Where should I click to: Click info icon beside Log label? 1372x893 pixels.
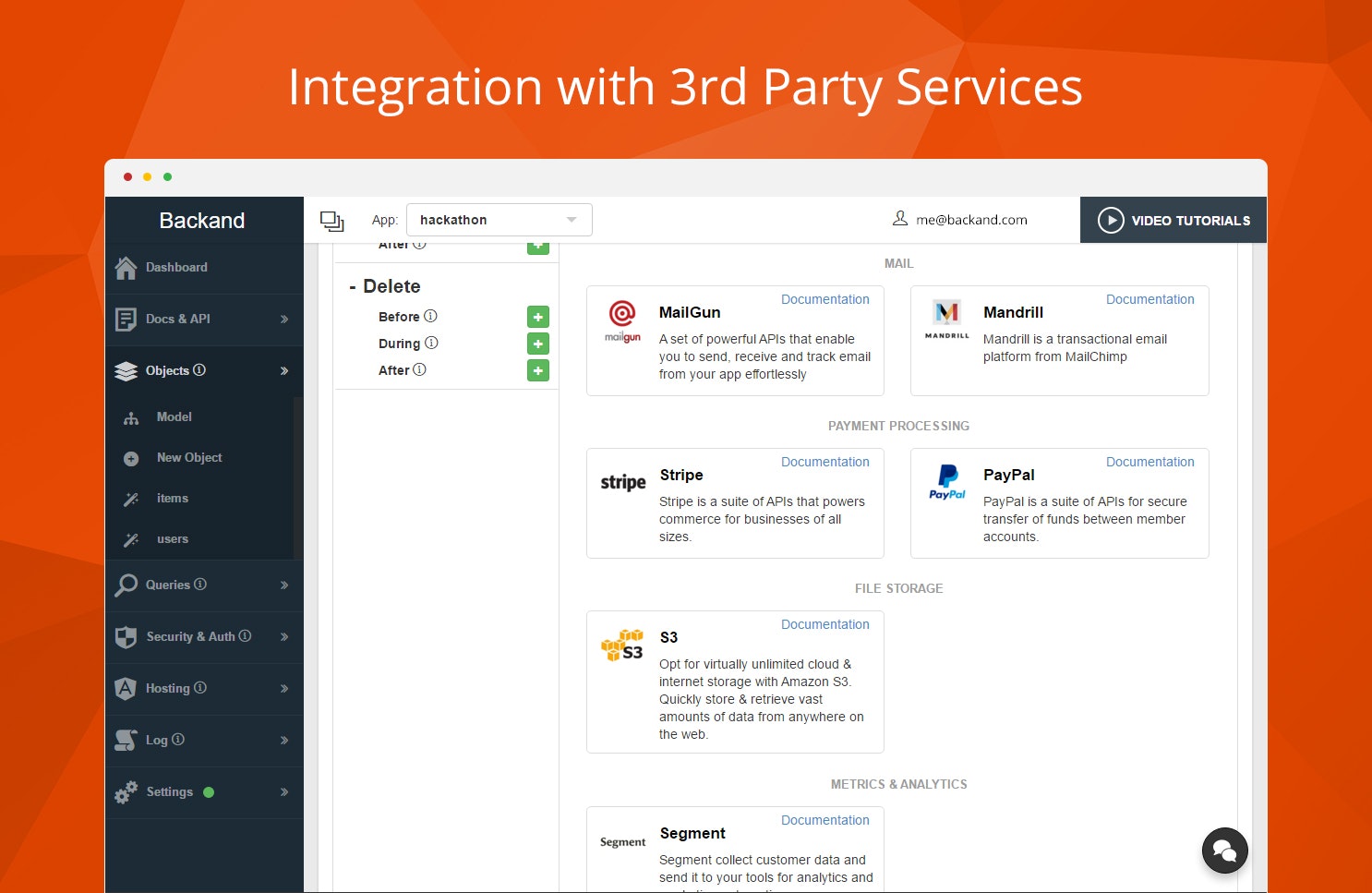[178, 740]
